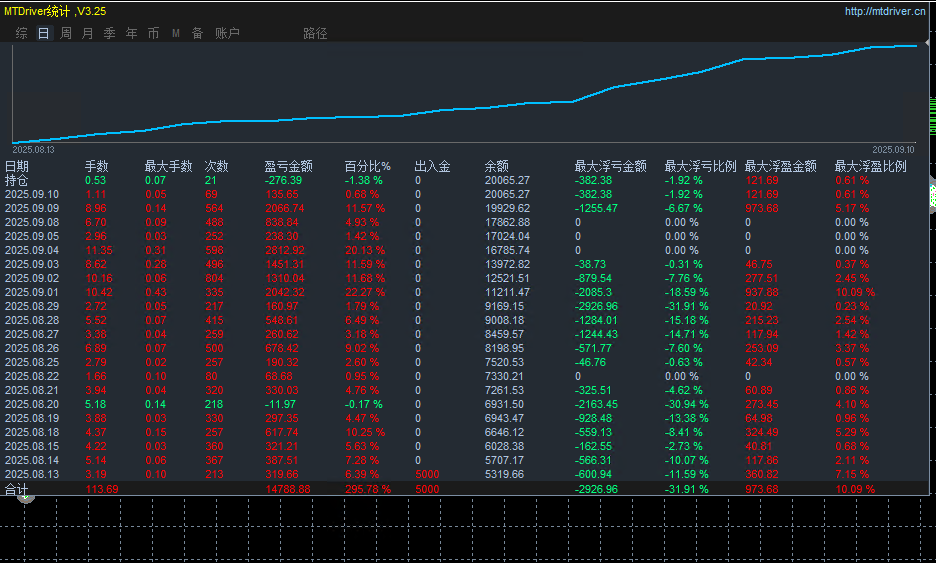Click the 合计 totals row label

[x=17, y=490]
